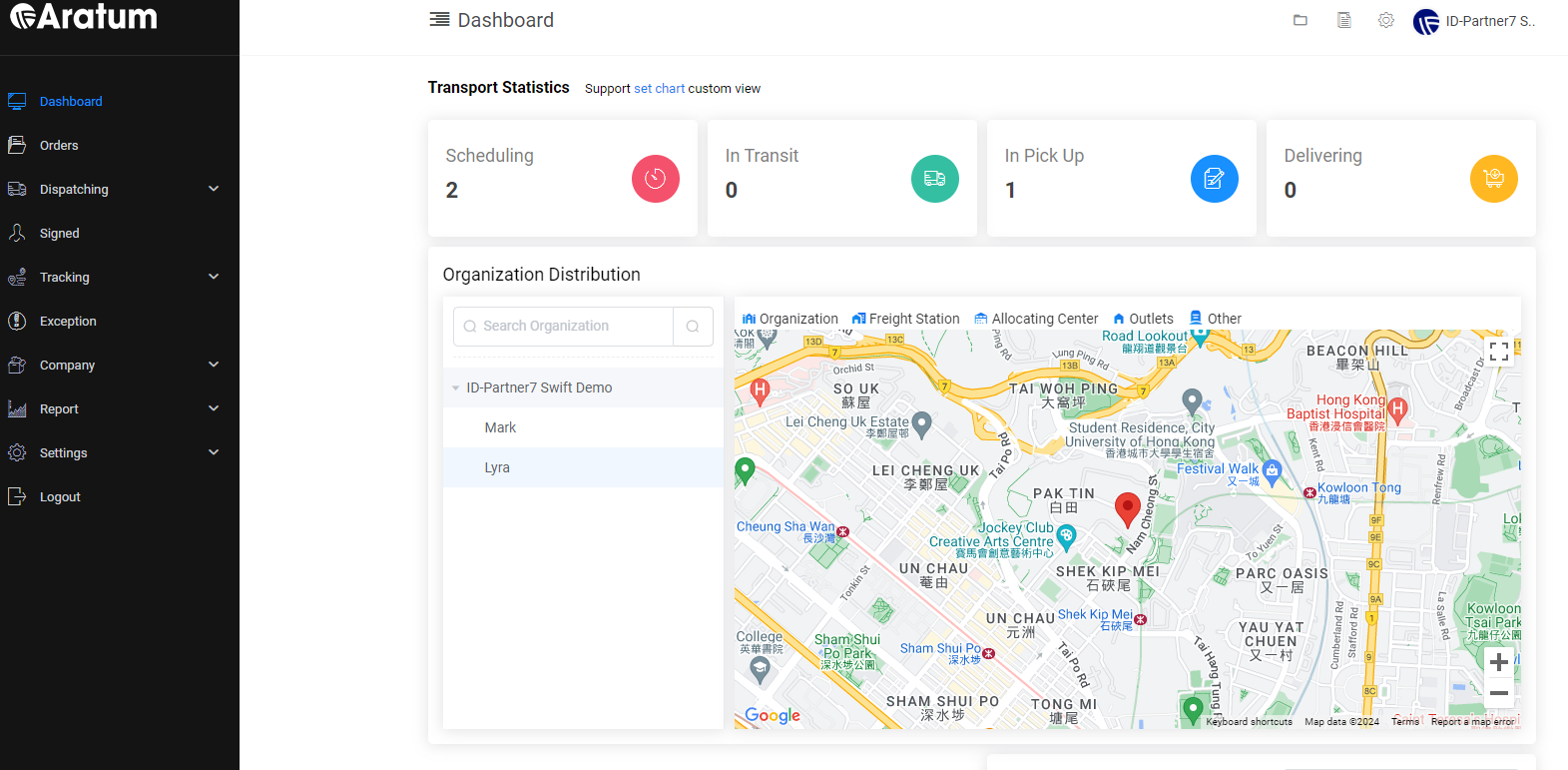Click the Tracking sidebar icon
The height and width of the screenshot is (770, 1568).
[x=17, y=277]
